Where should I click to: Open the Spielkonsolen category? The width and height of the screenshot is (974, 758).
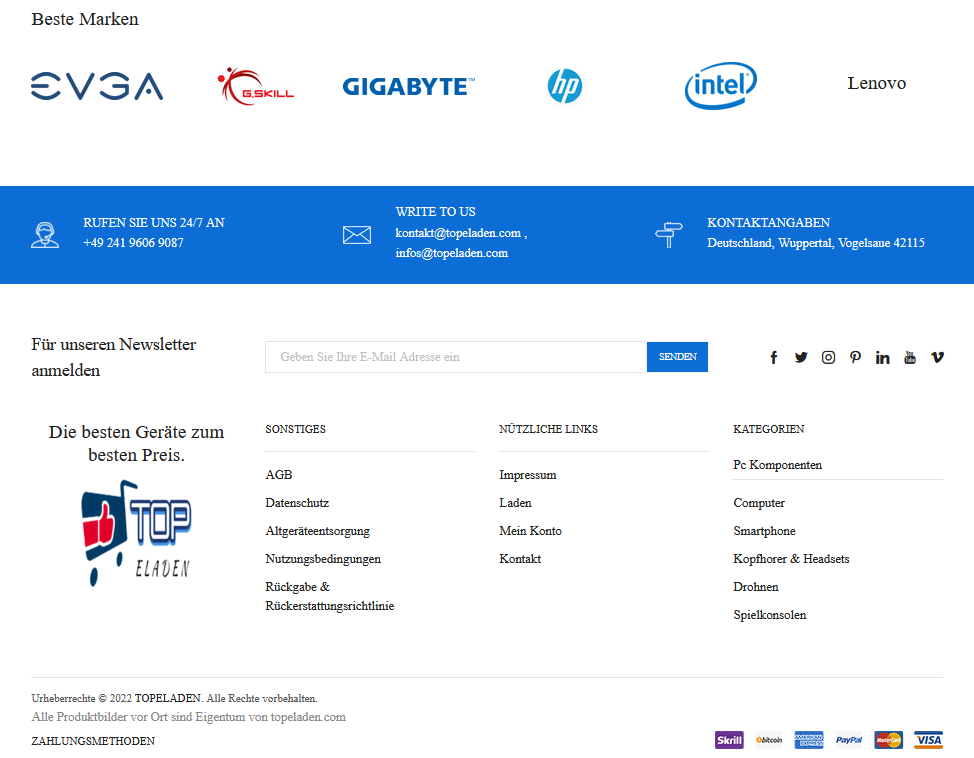tap(770, 614)
